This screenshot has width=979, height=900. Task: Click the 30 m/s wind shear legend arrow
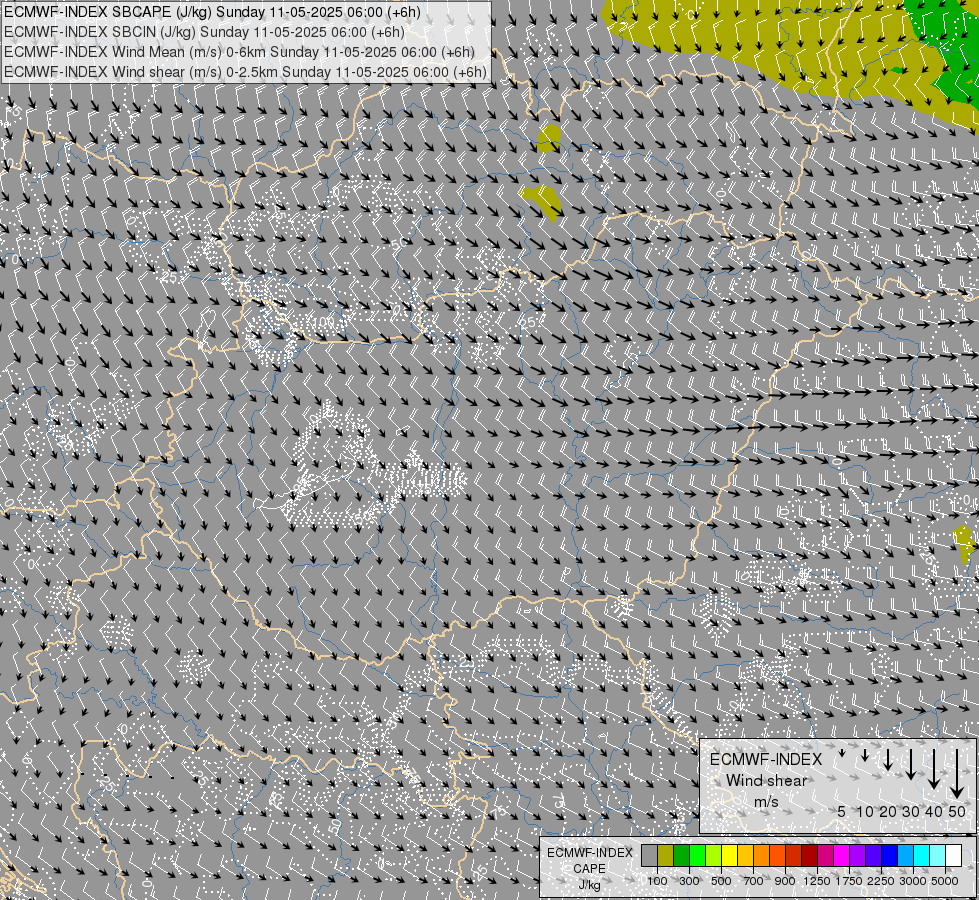tap(911, 764)
